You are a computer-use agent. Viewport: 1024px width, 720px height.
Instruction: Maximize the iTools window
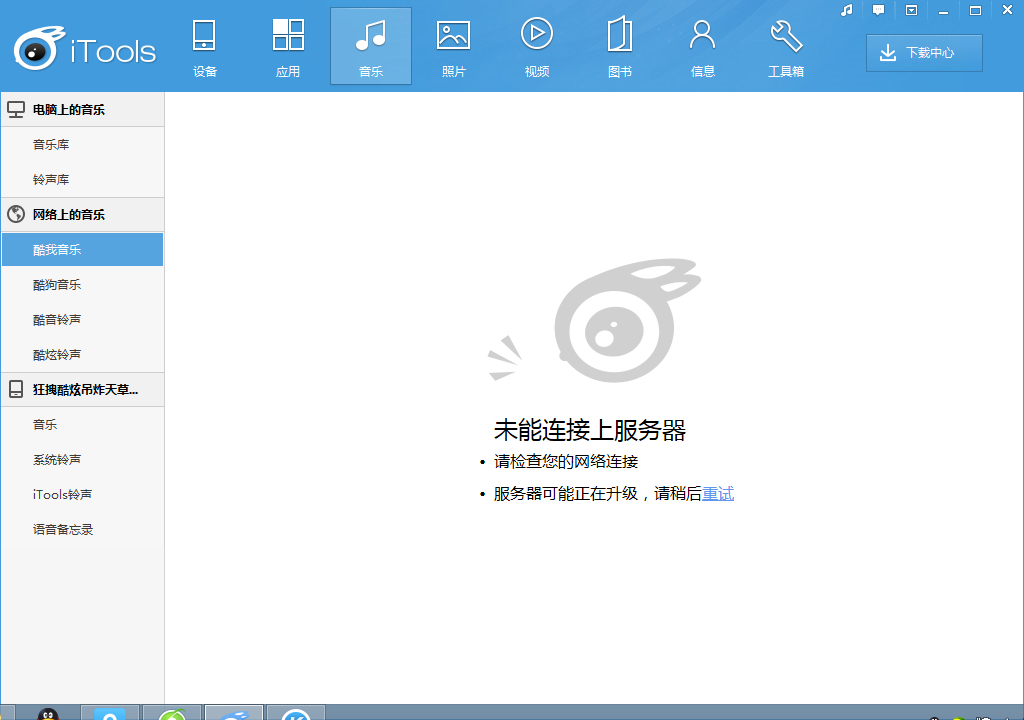coord(975,10)
